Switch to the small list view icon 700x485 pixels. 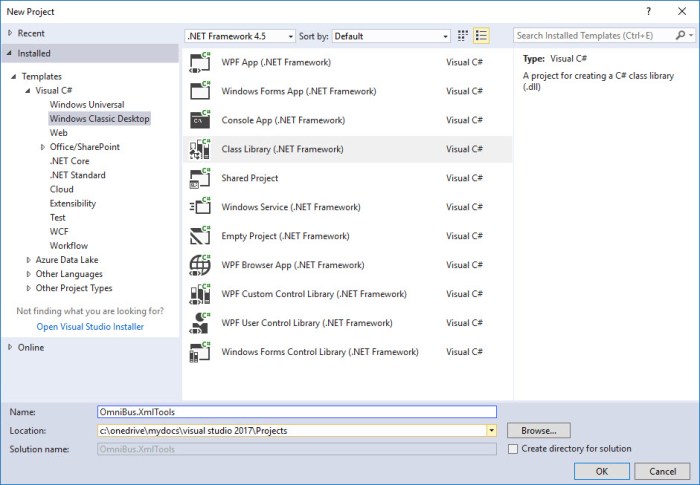(x=482, y=36)
